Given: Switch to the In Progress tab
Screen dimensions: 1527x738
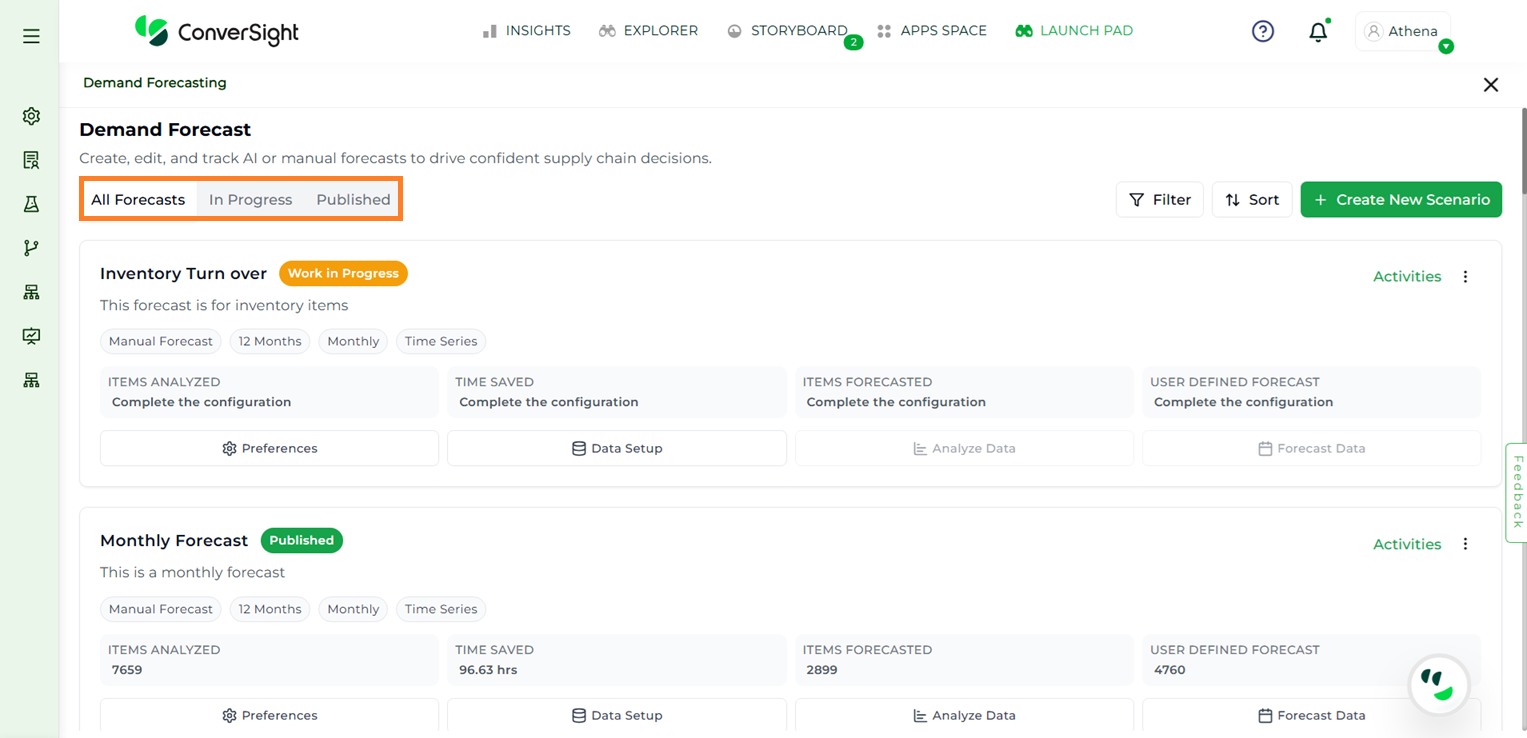Looking at the screenshot, I should pos(250,200).
